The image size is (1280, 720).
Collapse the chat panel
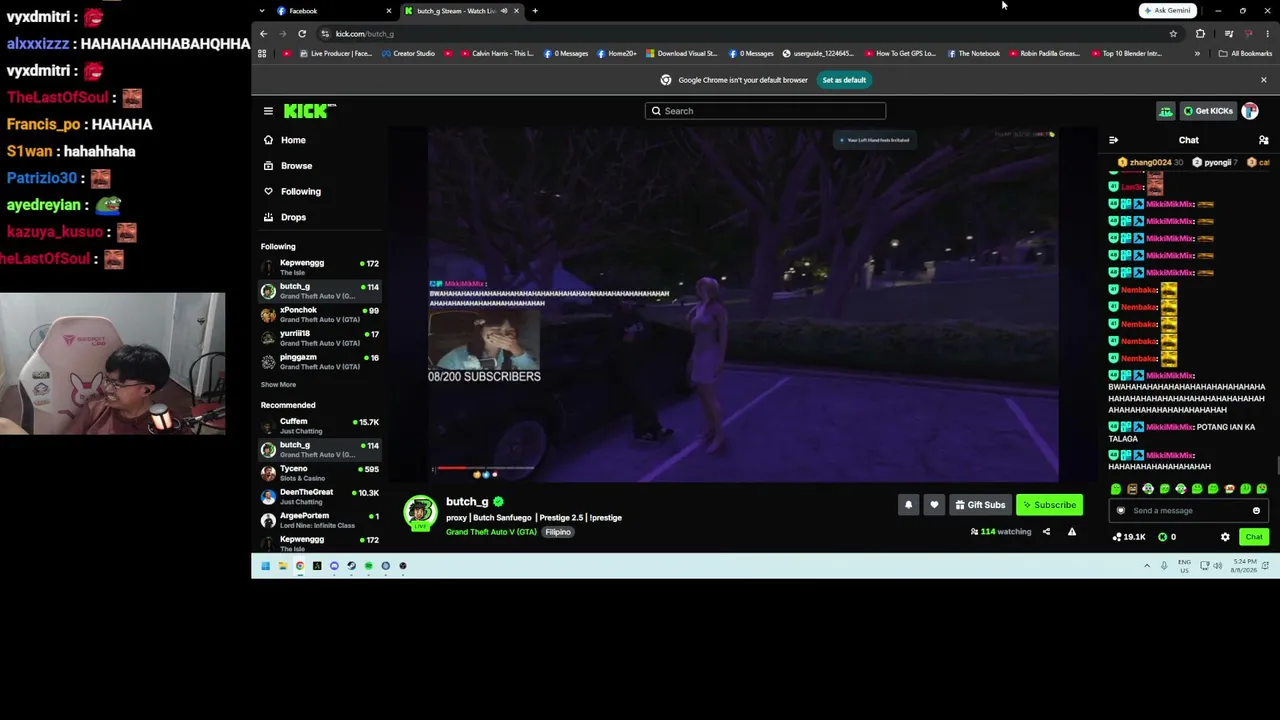[1113, 140]
